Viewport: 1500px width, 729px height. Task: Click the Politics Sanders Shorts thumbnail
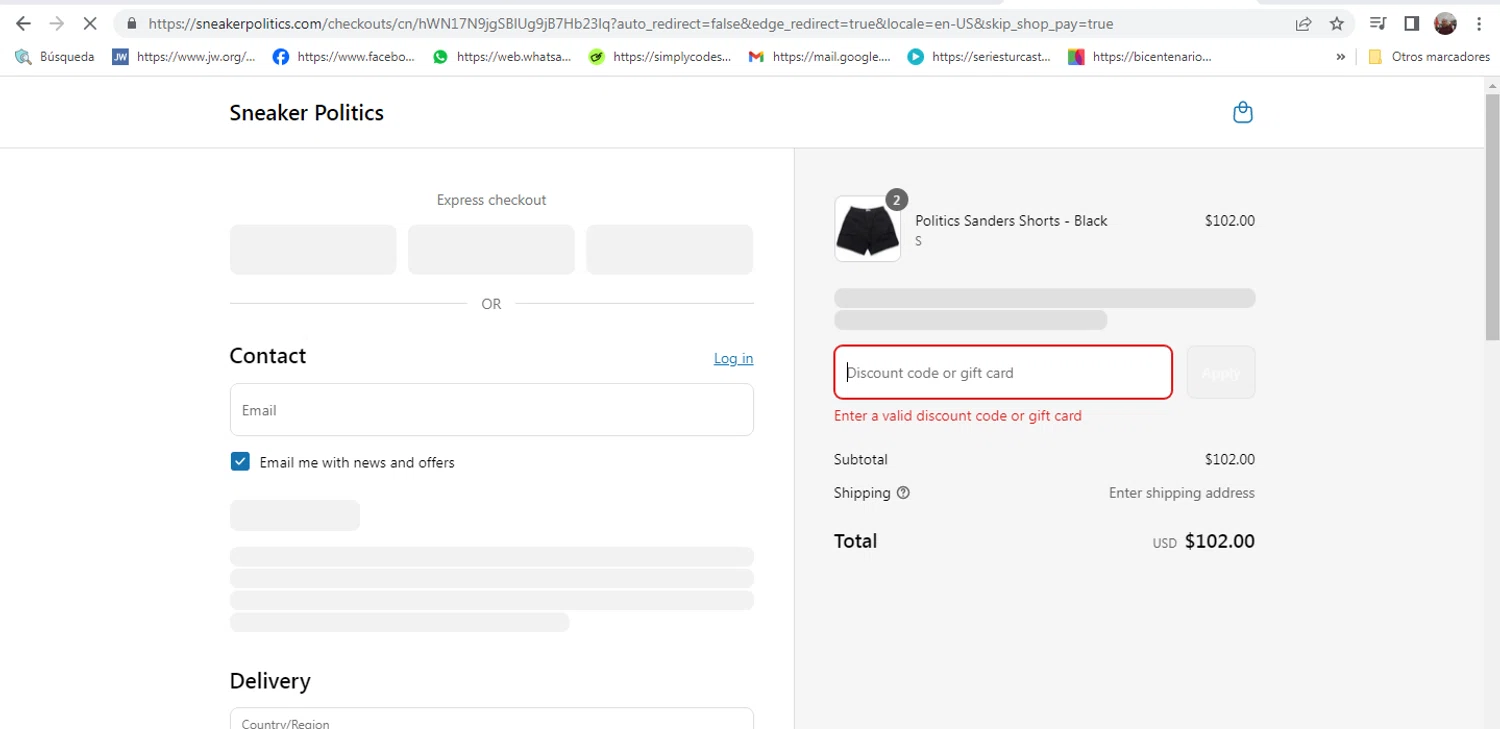pos(867,229)
